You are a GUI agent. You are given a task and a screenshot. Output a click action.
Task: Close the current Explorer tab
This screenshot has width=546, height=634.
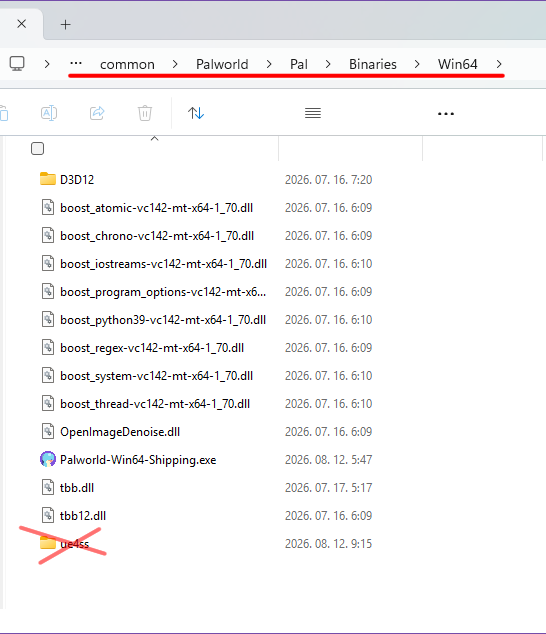tap(22, 24)
